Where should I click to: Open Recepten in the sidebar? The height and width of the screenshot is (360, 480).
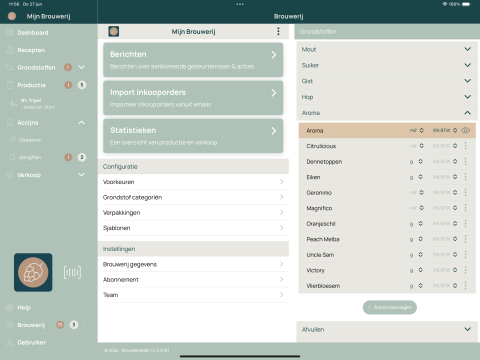[31, 50]
